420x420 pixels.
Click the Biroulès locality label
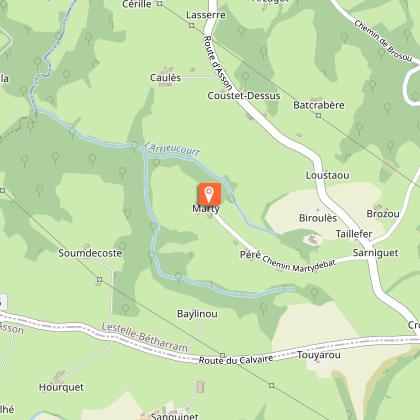tap(318, 218)
